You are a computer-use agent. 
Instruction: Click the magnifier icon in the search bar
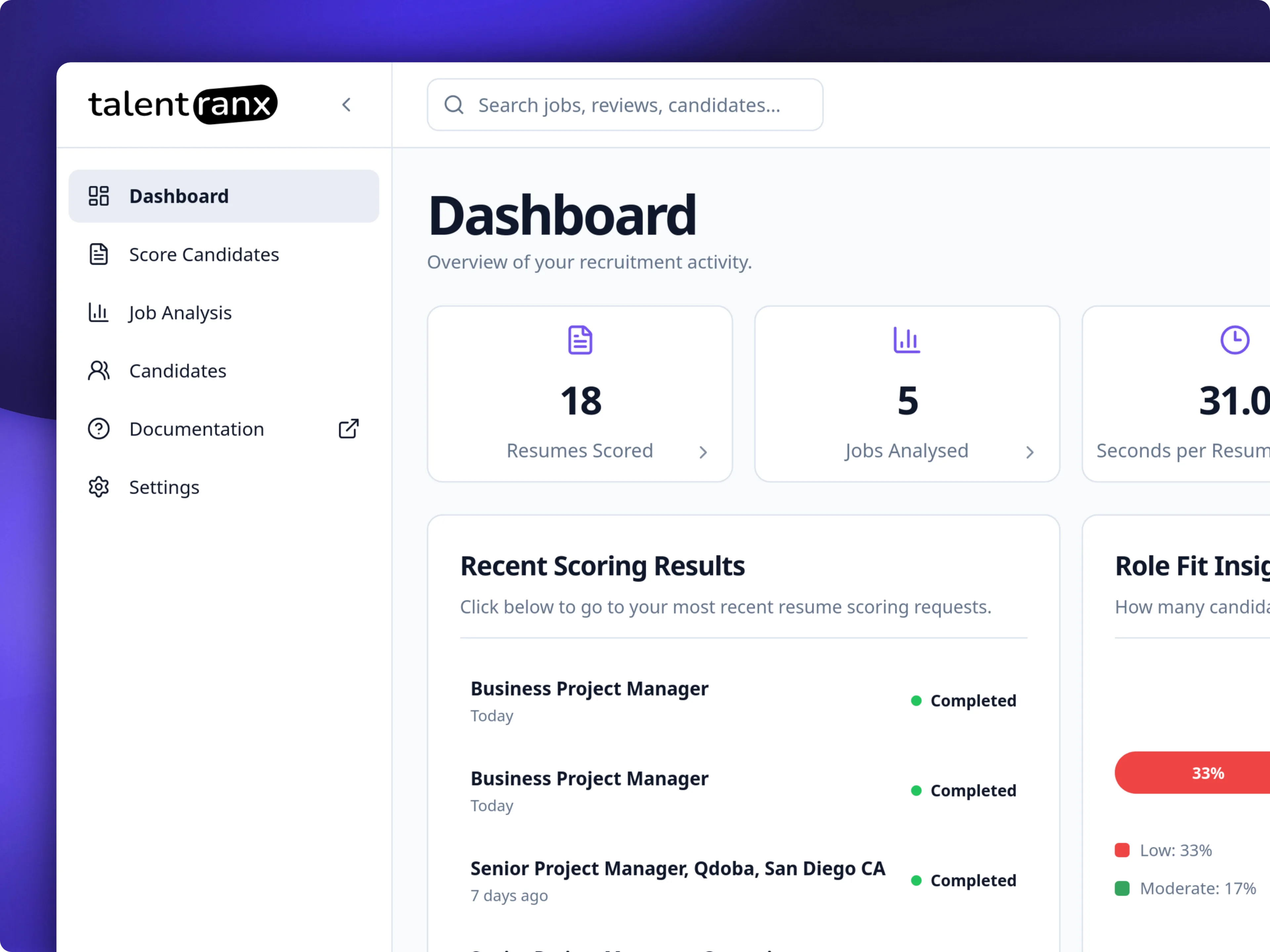tap(454, 105)
